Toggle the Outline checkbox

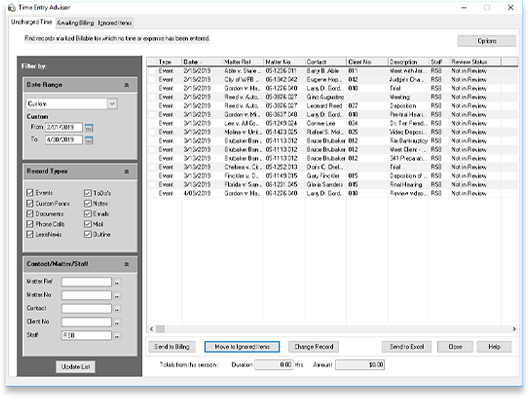point(88,234)
